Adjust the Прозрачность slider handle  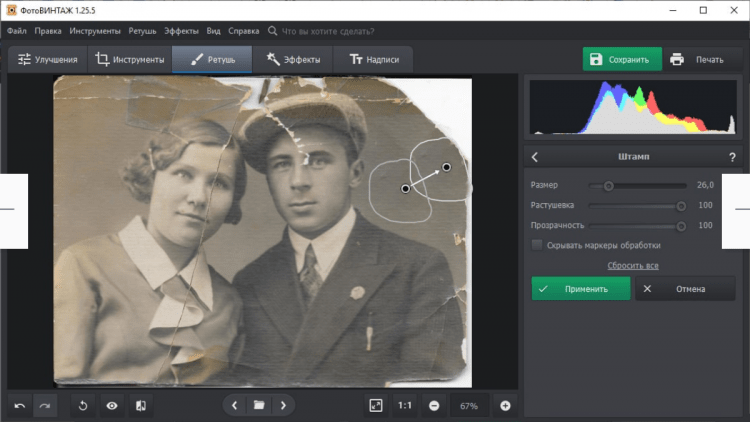pos(681,226)
